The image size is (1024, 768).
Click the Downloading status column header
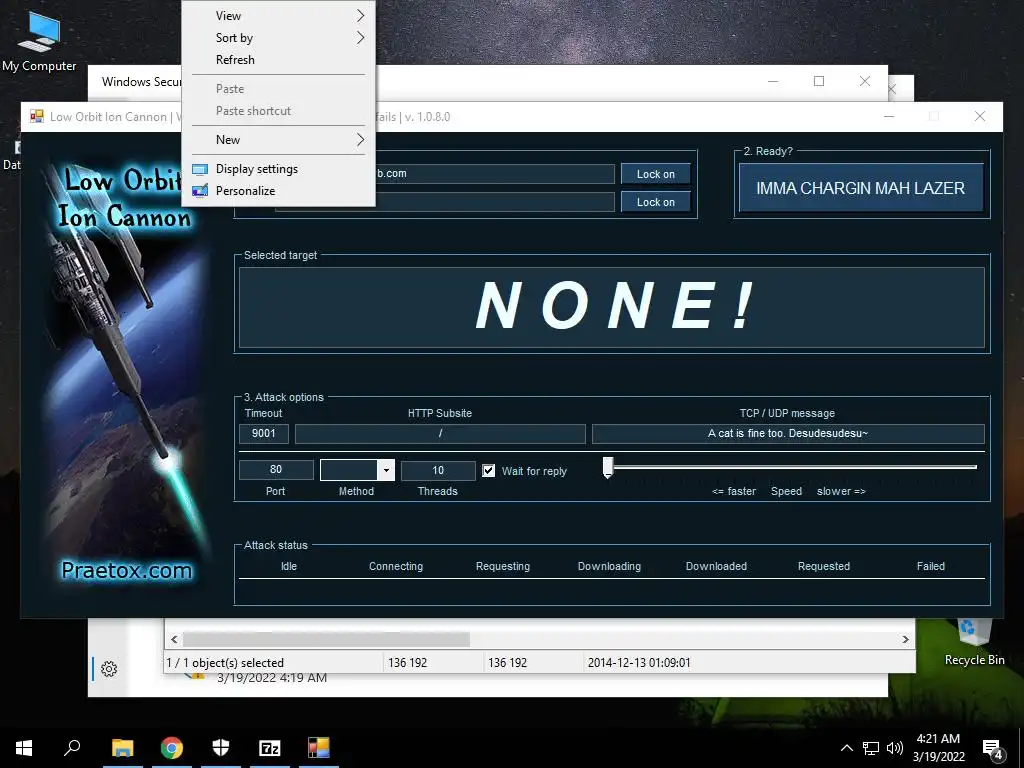(x=609, y=566)
